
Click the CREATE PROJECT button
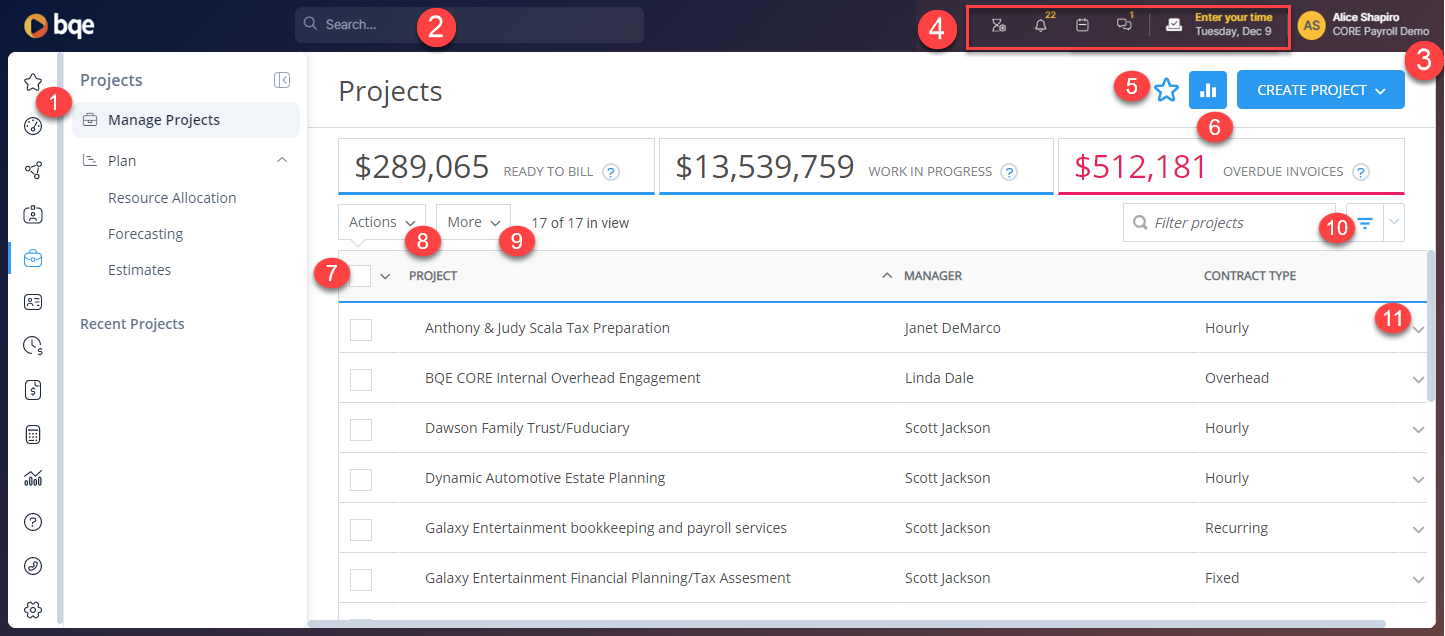[1321, 90]
